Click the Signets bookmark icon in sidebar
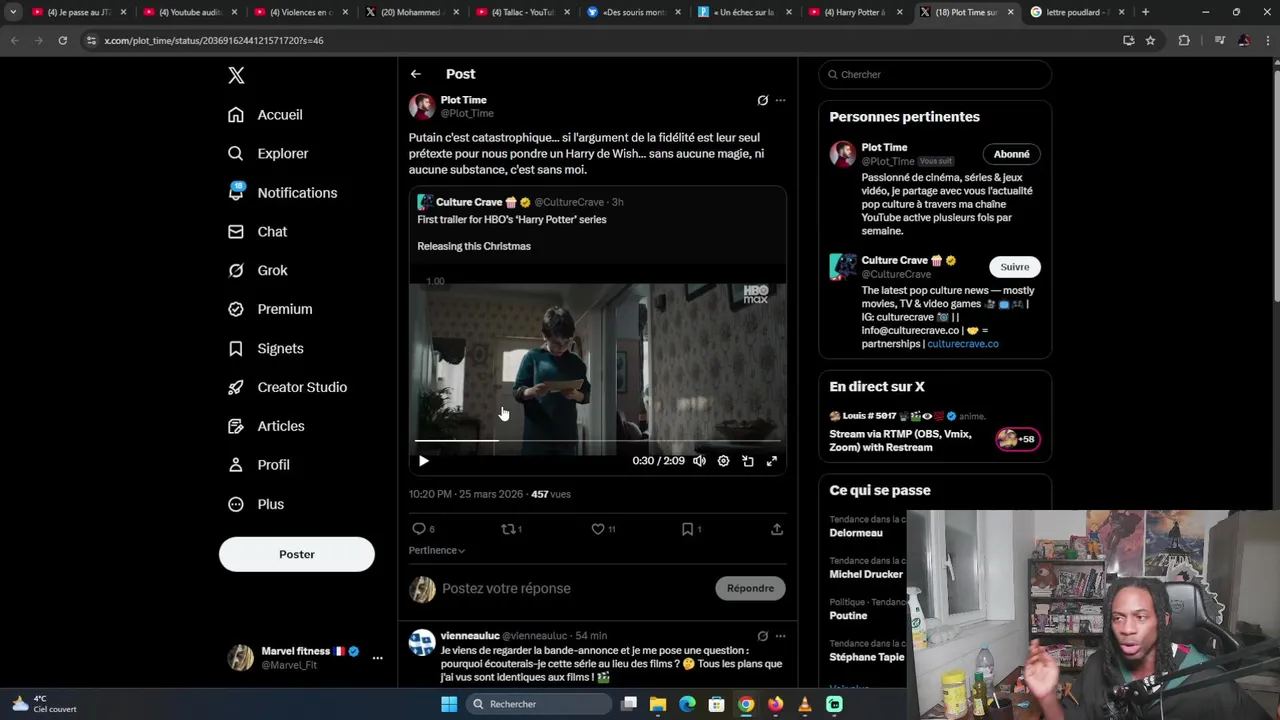Screen dimensions: 1280x720 [x=236, y=349]
